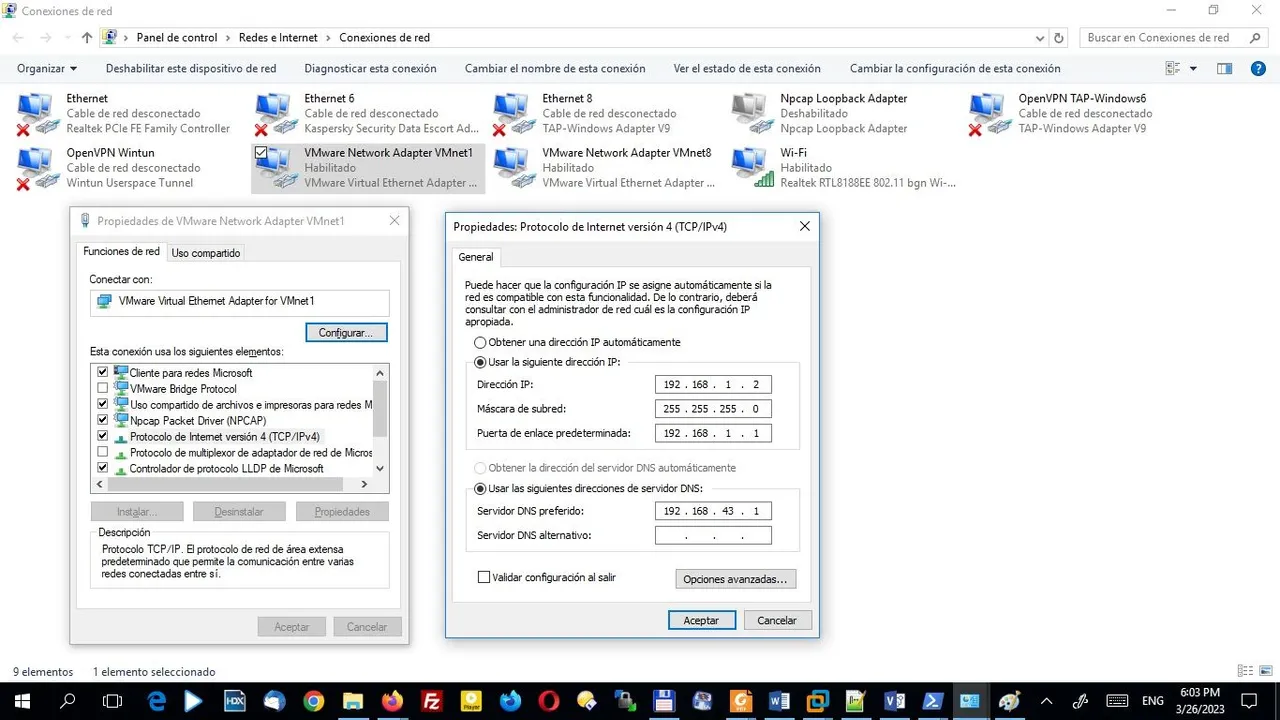Switch to the Uso compartido tab
The image size is (1280, 720).
click(206, 253)
